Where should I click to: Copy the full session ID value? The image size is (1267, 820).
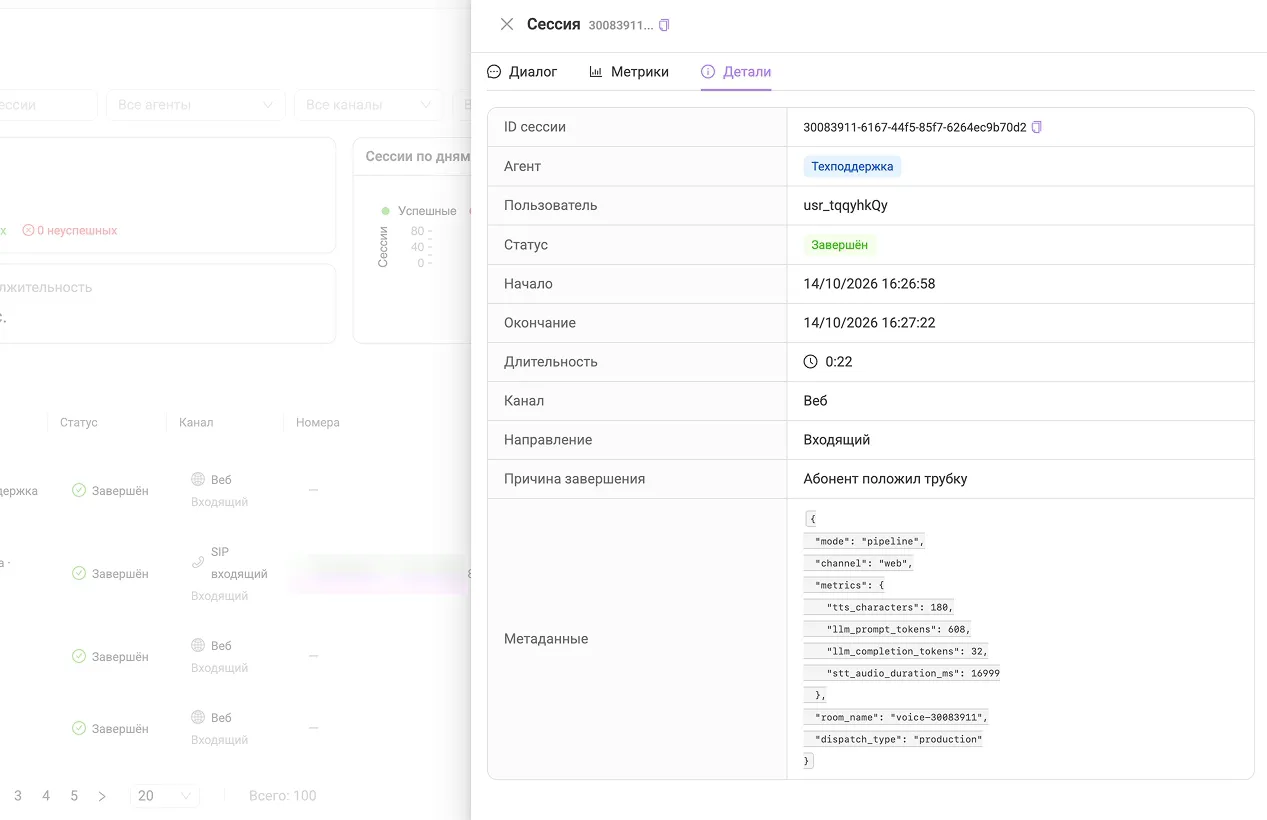tap(1037, 127)
